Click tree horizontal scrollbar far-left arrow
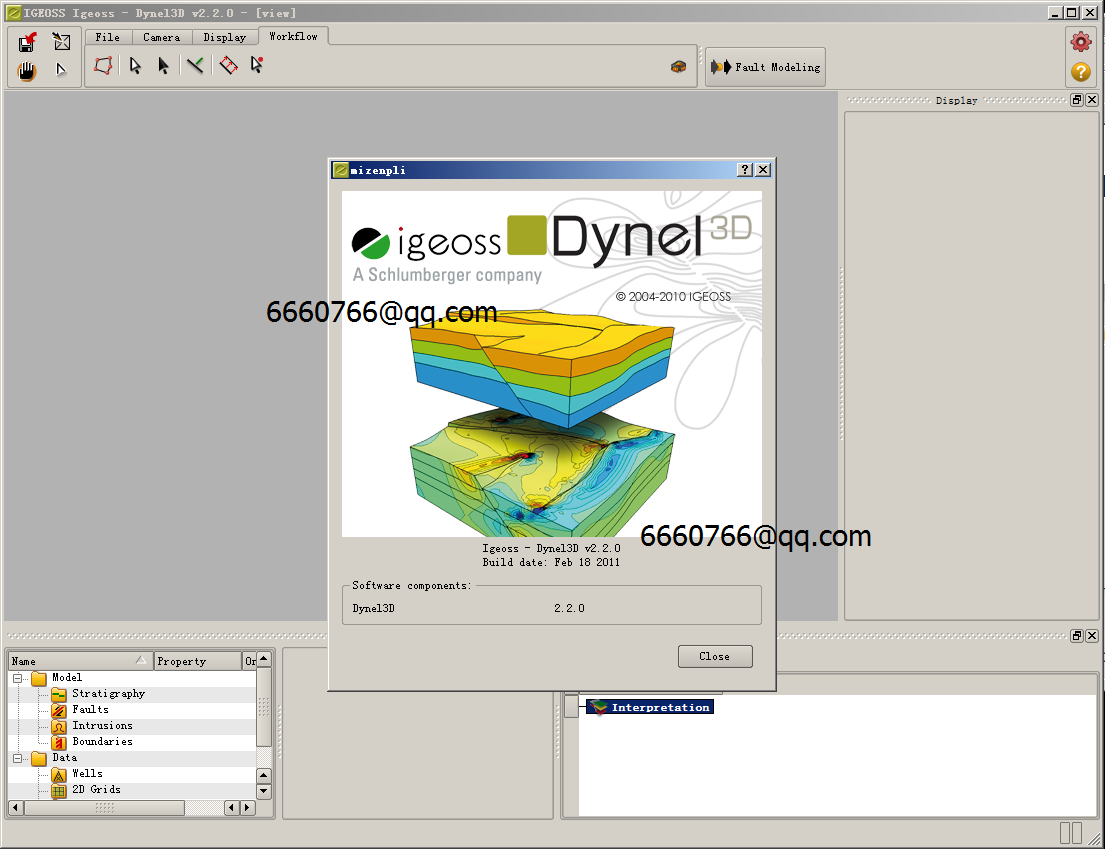The height and width of the screenshot is (849, 1105). tap(16, 807)
